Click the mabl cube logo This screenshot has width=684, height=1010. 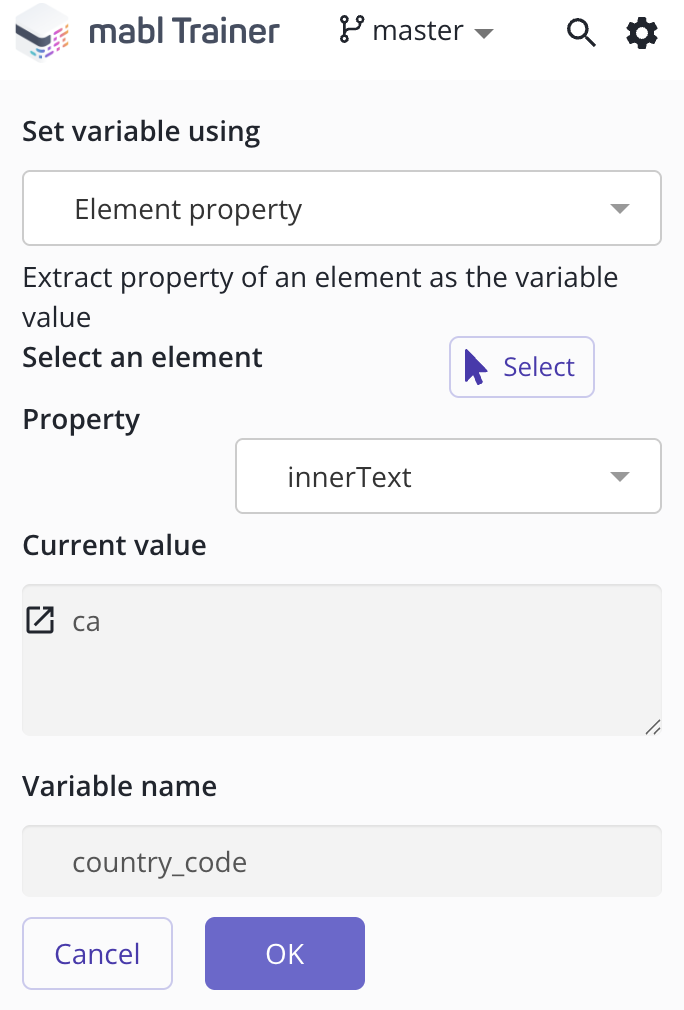click(43, 32)
